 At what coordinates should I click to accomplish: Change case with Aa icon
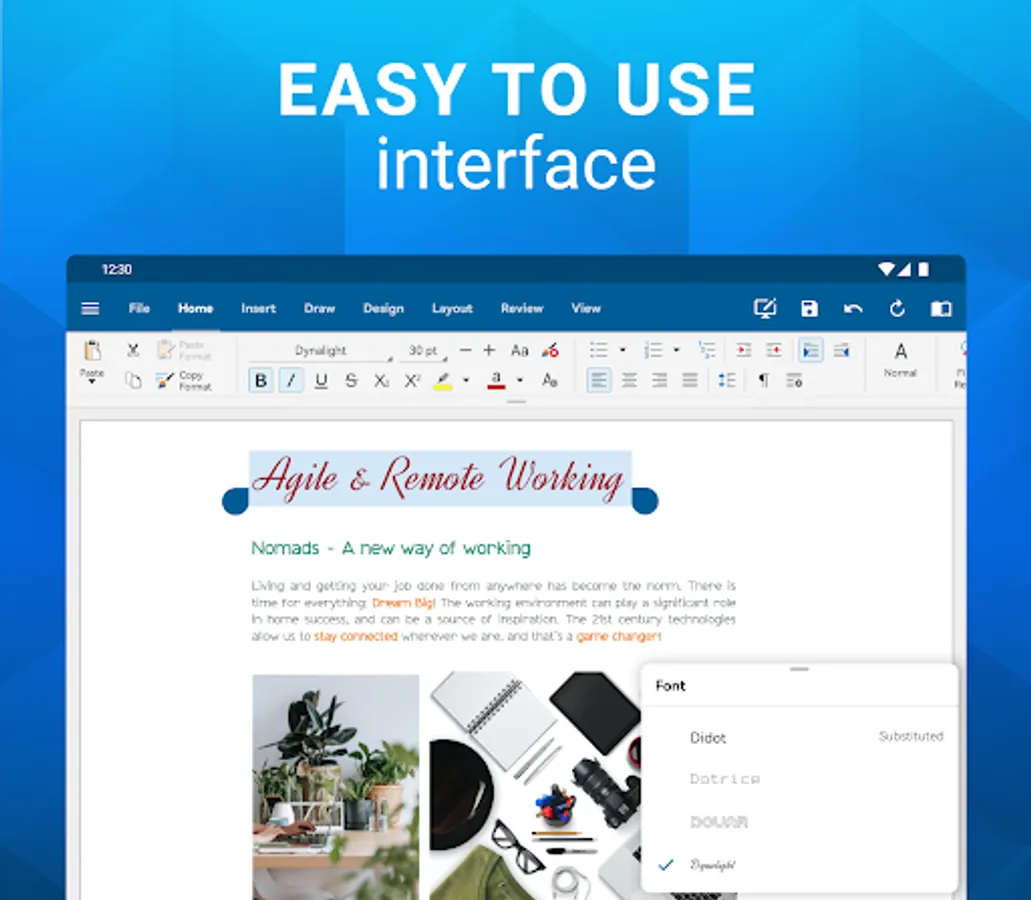(520, 350)
